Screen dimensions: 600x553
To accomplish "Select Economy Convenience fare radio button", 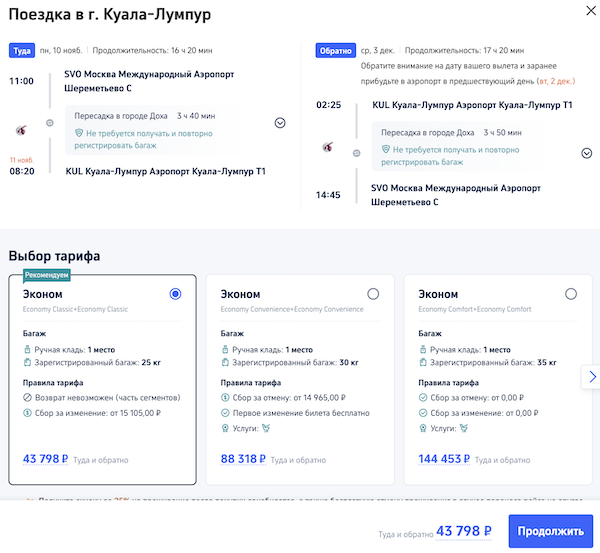I will click(373, 294).
